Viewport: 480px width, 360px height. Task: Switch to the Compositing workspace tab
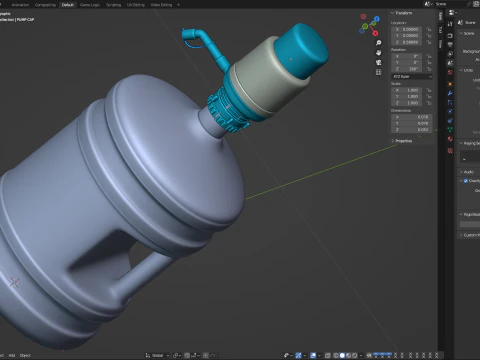tap(45, 5)
